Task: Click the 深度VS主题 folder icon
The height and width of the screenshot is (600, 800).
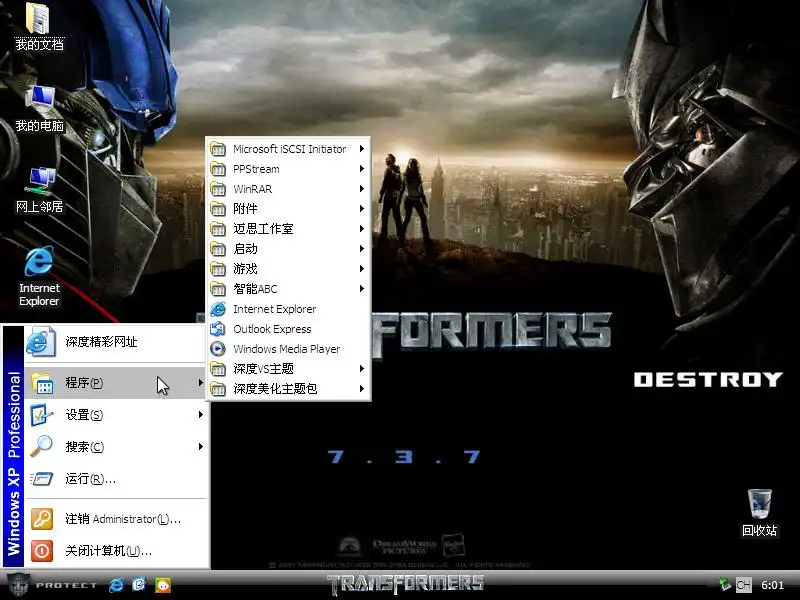Action: coord(218,369)
